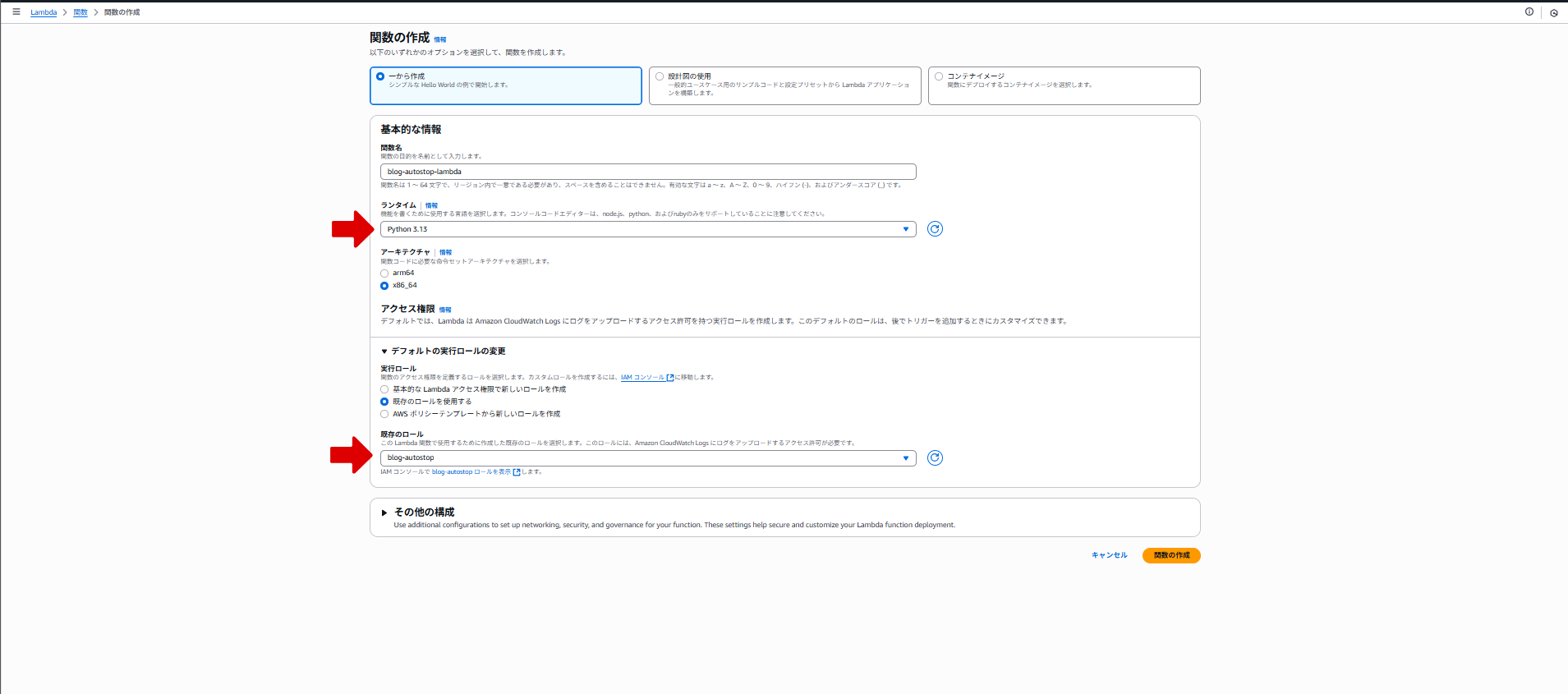Open the blog-autostop existing role dropdown
The height and width of the screenshot is (694, 1568).
[647, 458]
